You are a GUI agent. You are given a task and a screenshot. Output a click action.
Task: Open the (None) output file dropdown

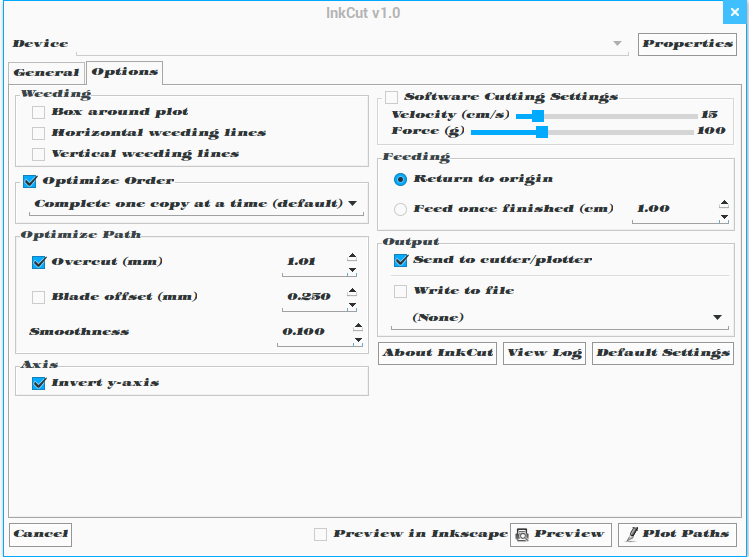560,318
